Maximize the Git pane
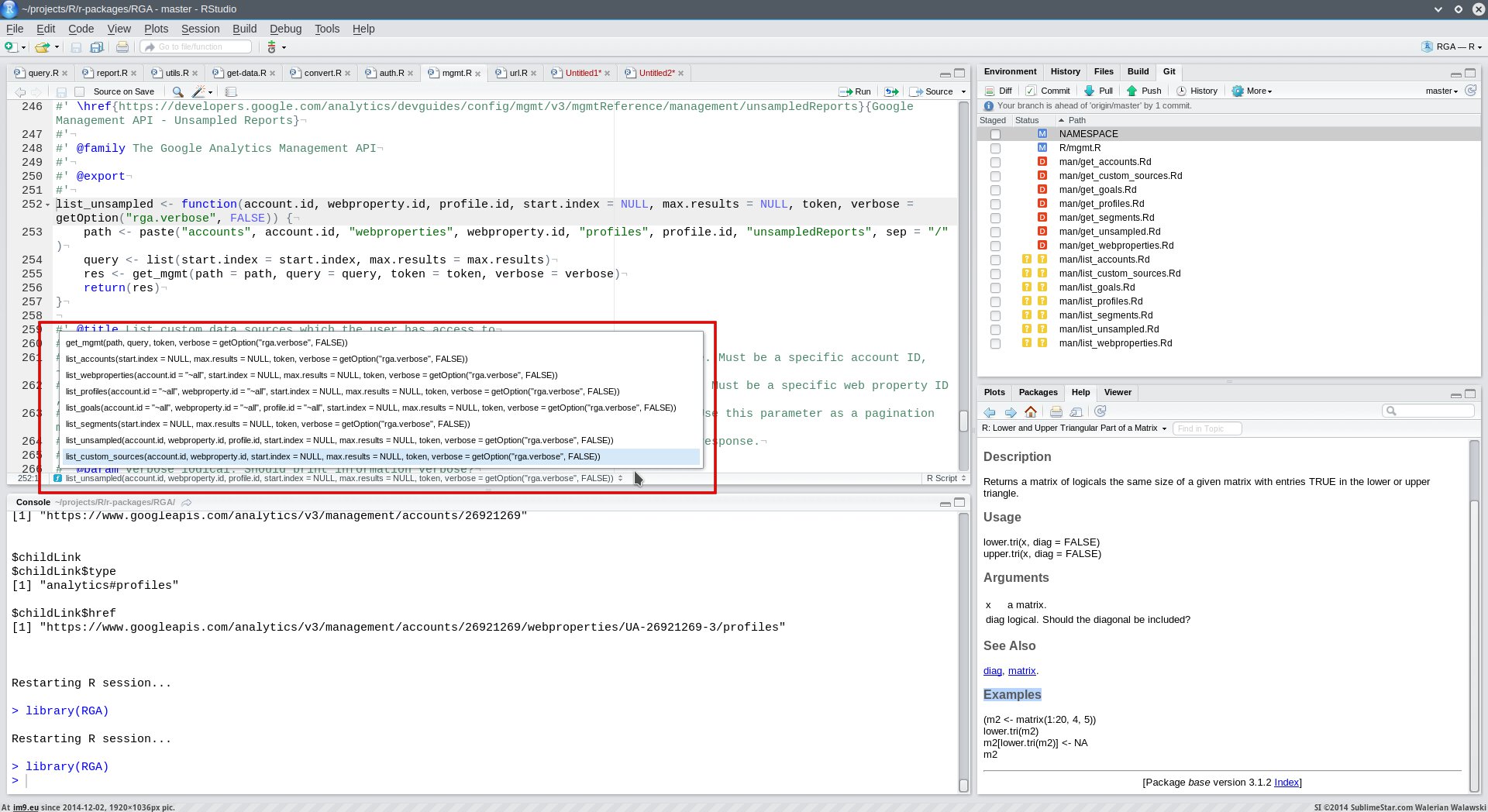The image size is (1488, 812). [1470, 73]
